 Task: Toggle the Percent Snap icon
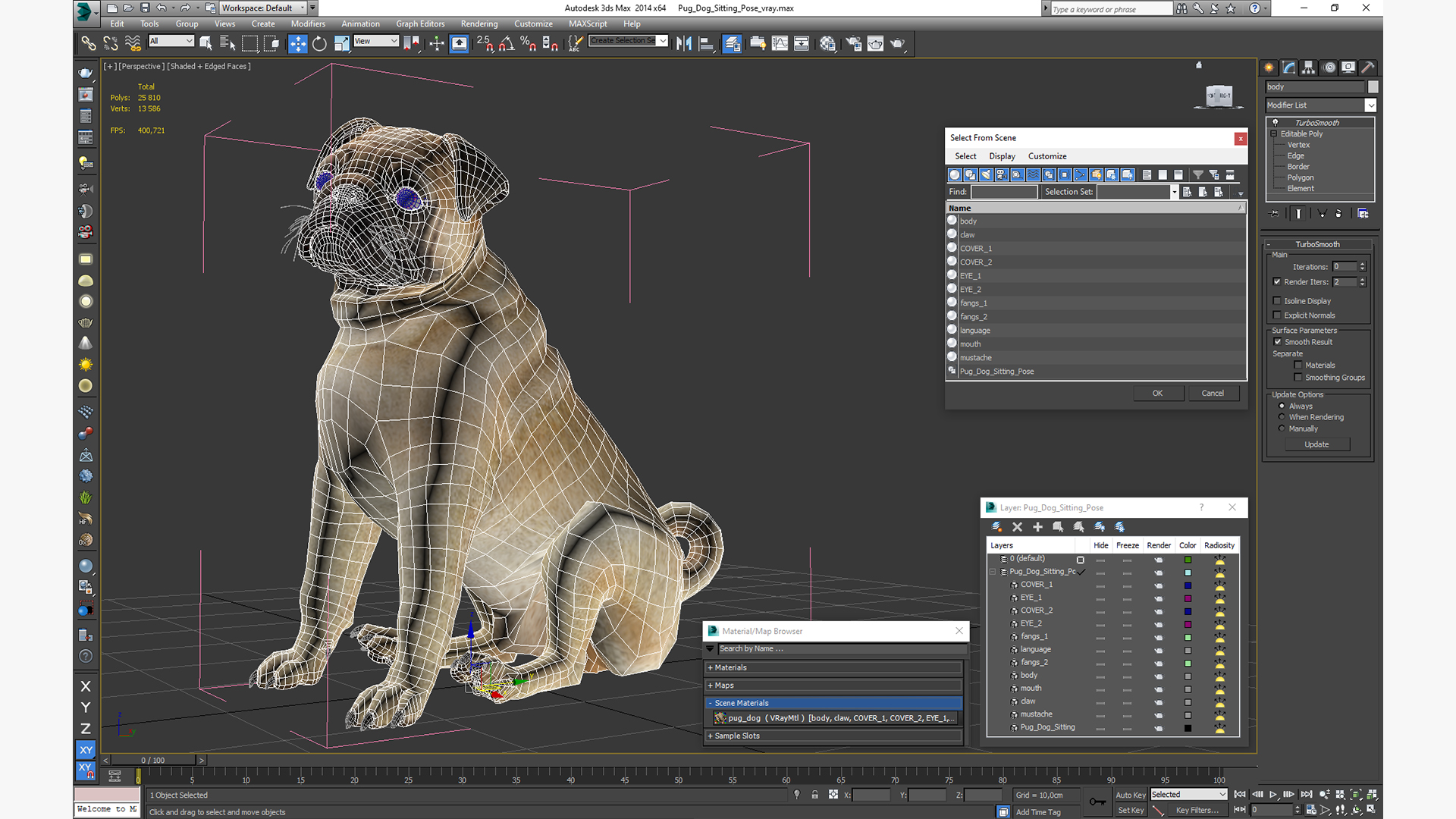point(529,44)
